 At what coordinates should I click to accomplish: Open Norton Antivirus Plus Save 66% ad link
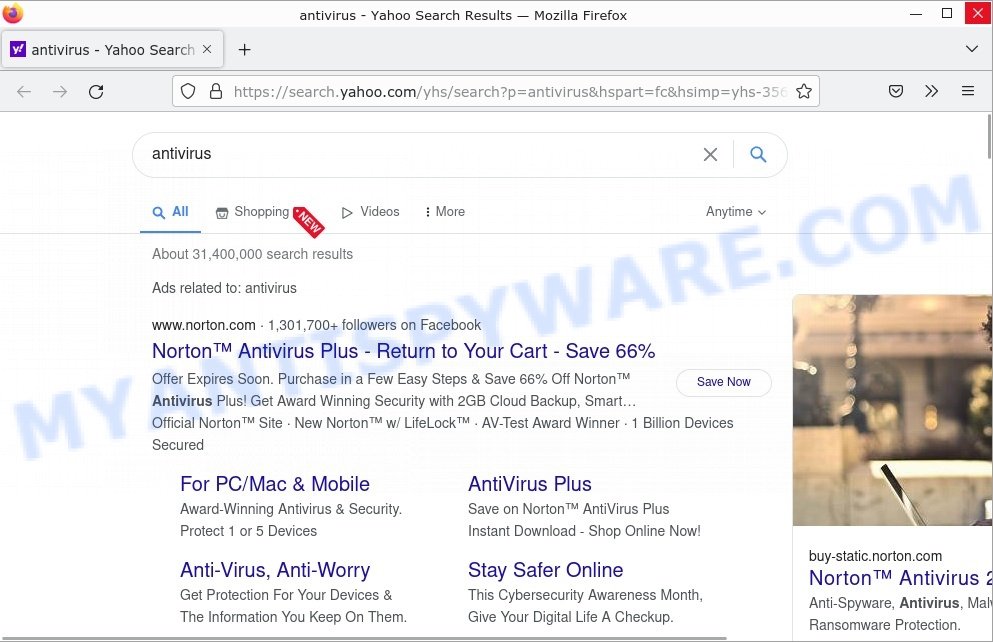pyautogui.click(x=403, y=351)
